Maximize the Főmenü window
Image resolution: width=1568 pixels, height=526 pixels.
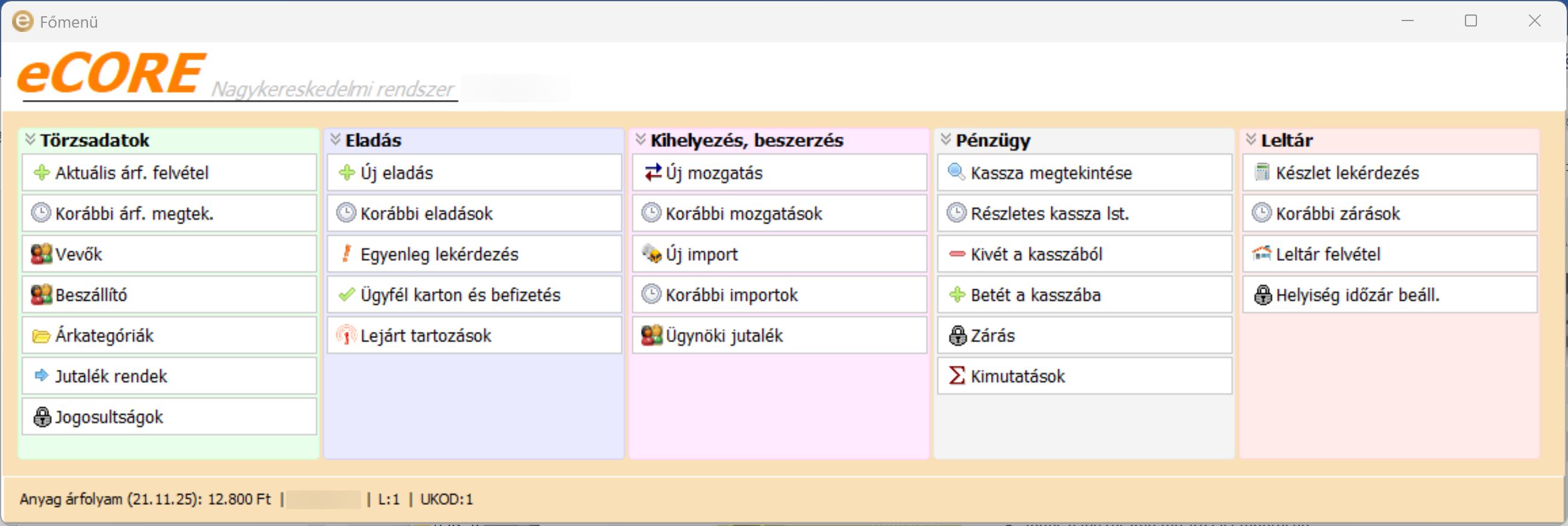[1470, 20]
